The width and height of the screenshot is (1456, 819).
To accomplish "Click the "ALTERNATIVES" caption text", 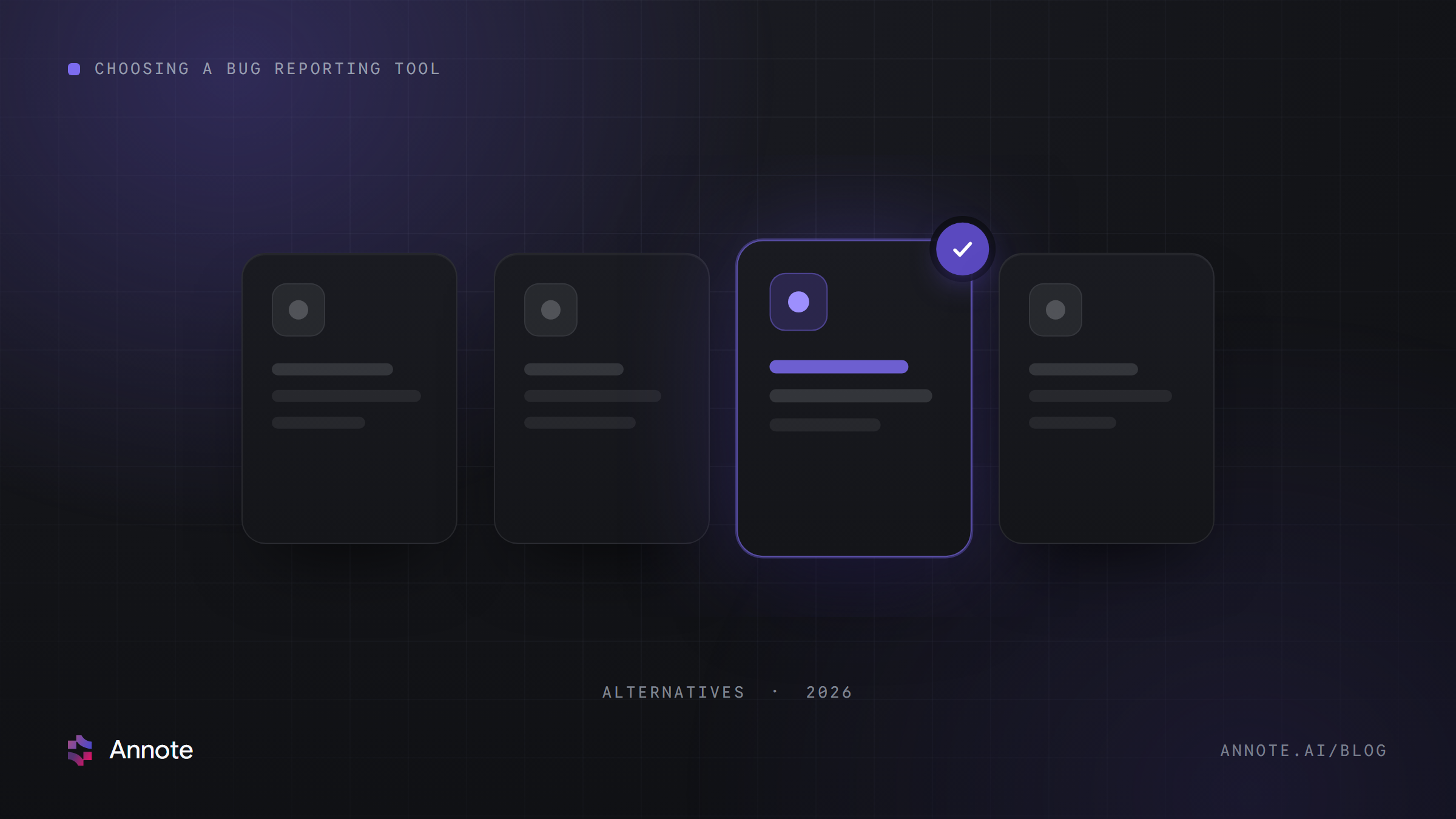I will pos(673,692).
